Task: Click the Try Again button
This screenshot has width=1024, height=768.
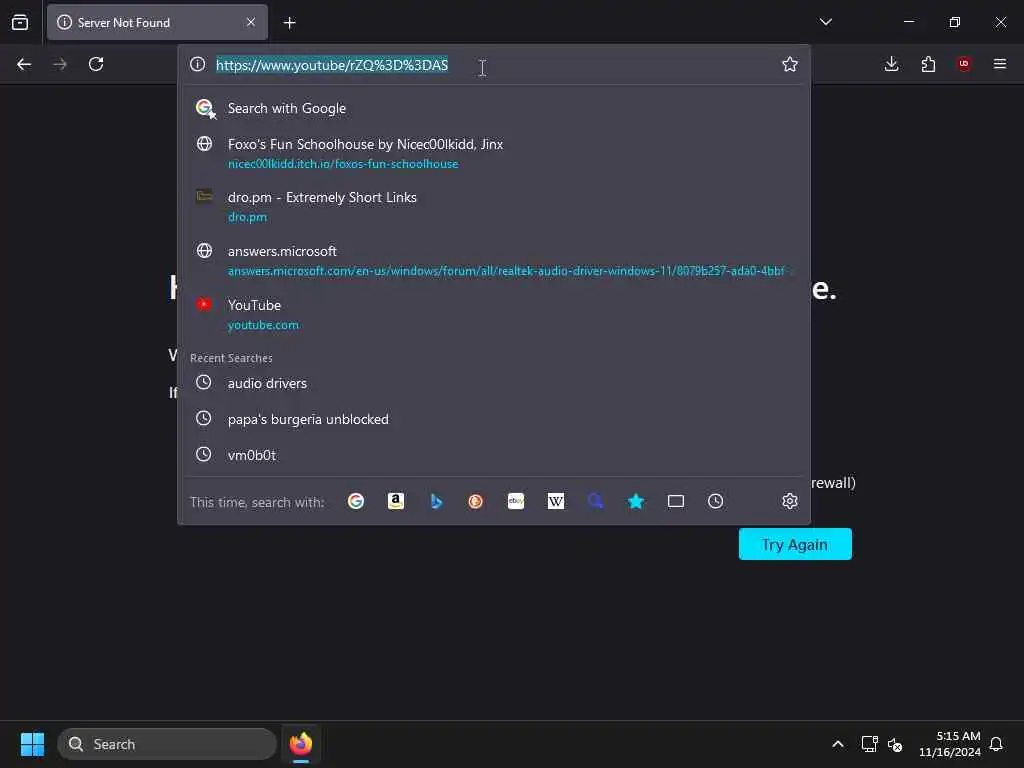Action: pos(795,544)
